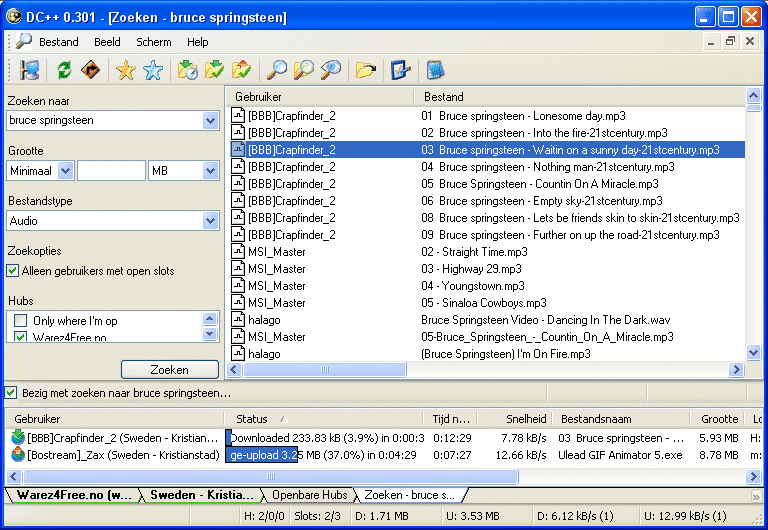Open Search Spy eye-magnifier icon
768x530 pixels.
[331, 70]
